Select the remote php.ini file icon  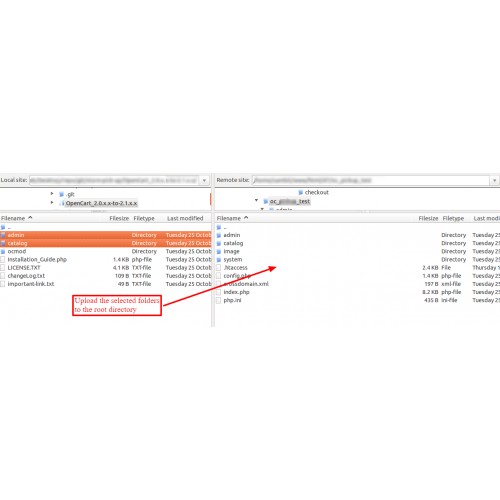pyautogui.click(x=218, y=300)
